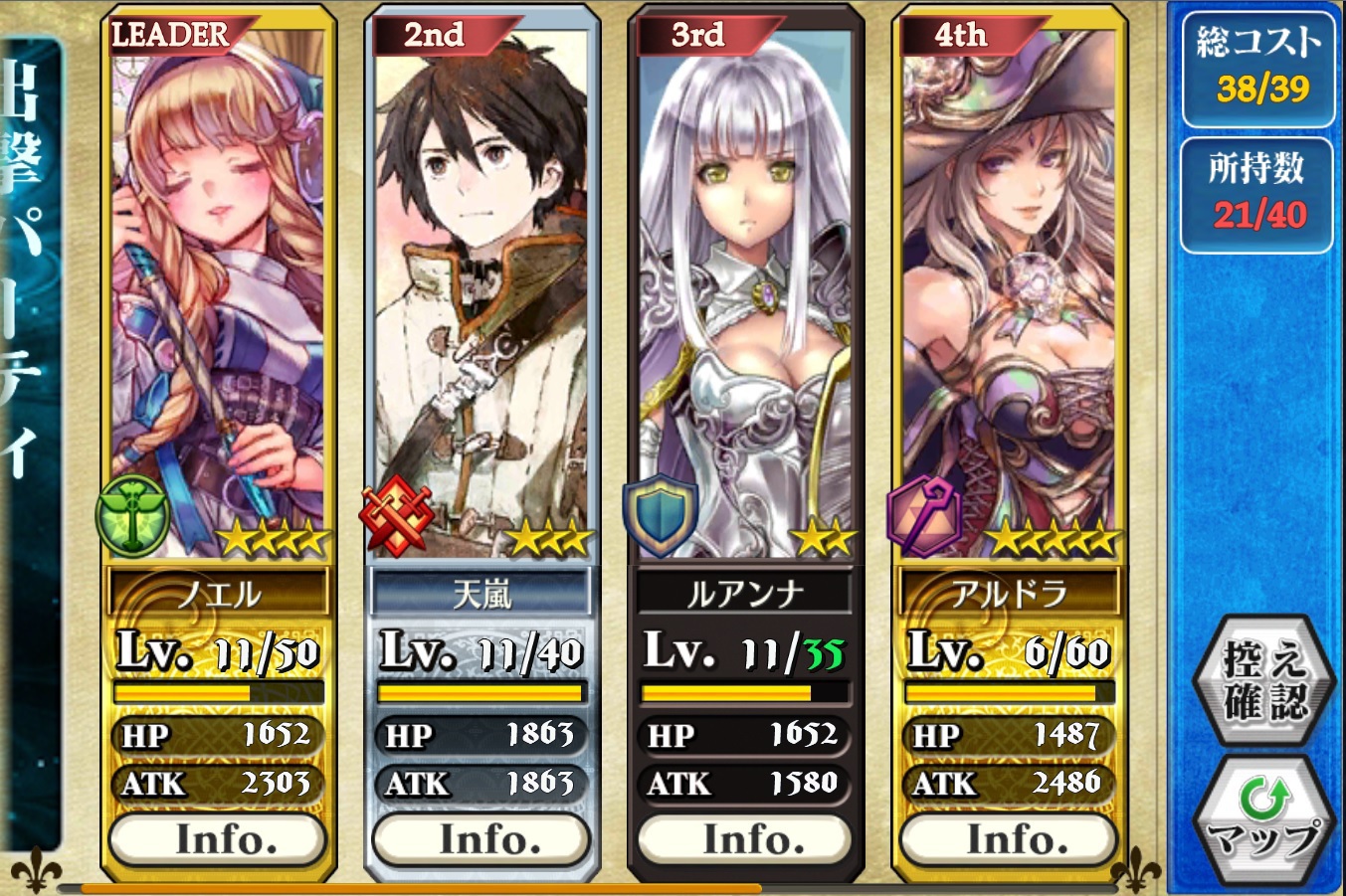Select the 2nd party slot tab

tap(443, 35)
